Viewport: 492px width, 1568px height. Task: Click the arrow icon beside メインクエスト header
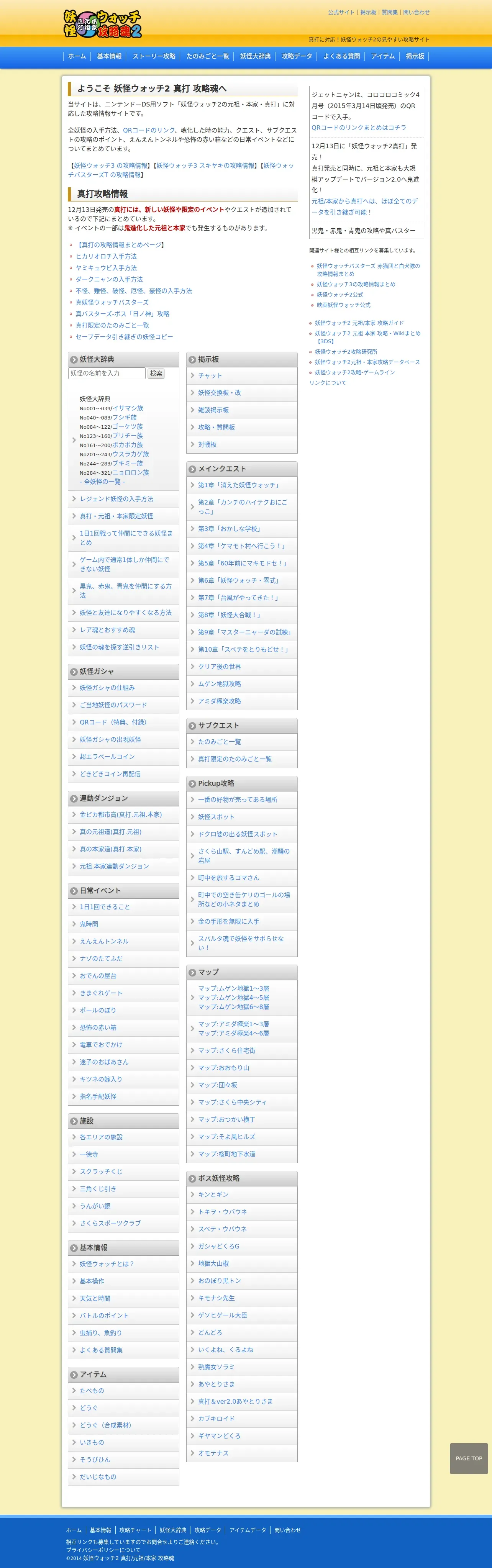click(x=192, y=469)
